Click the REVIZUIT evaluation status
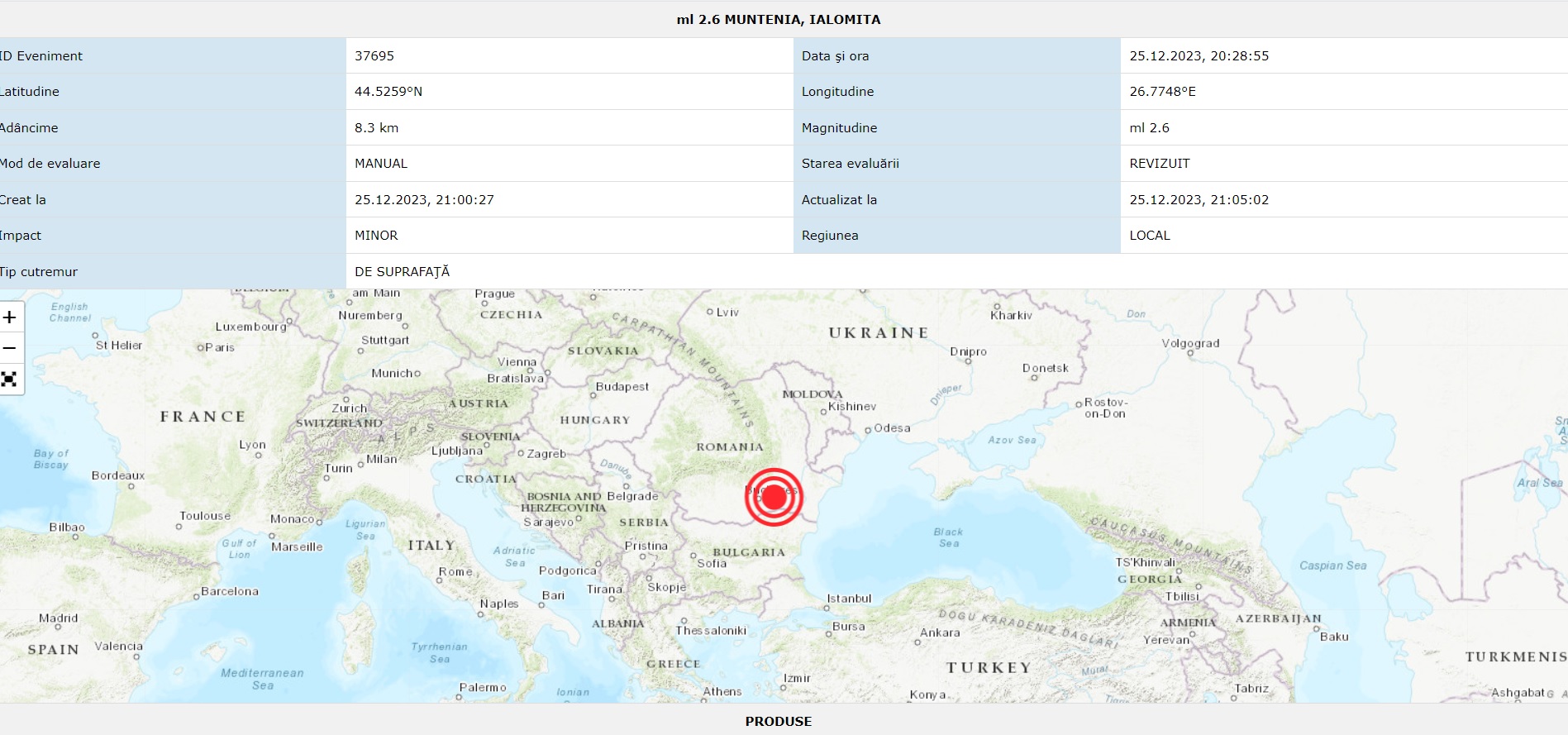This screenshot has width=1568, height=735. tap(1159, 164)
